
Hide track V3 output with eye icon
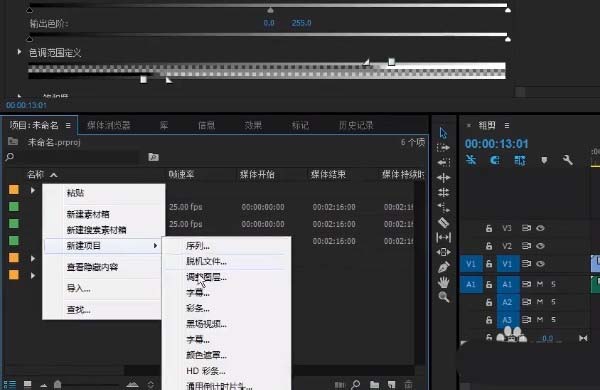click(540, 228)
